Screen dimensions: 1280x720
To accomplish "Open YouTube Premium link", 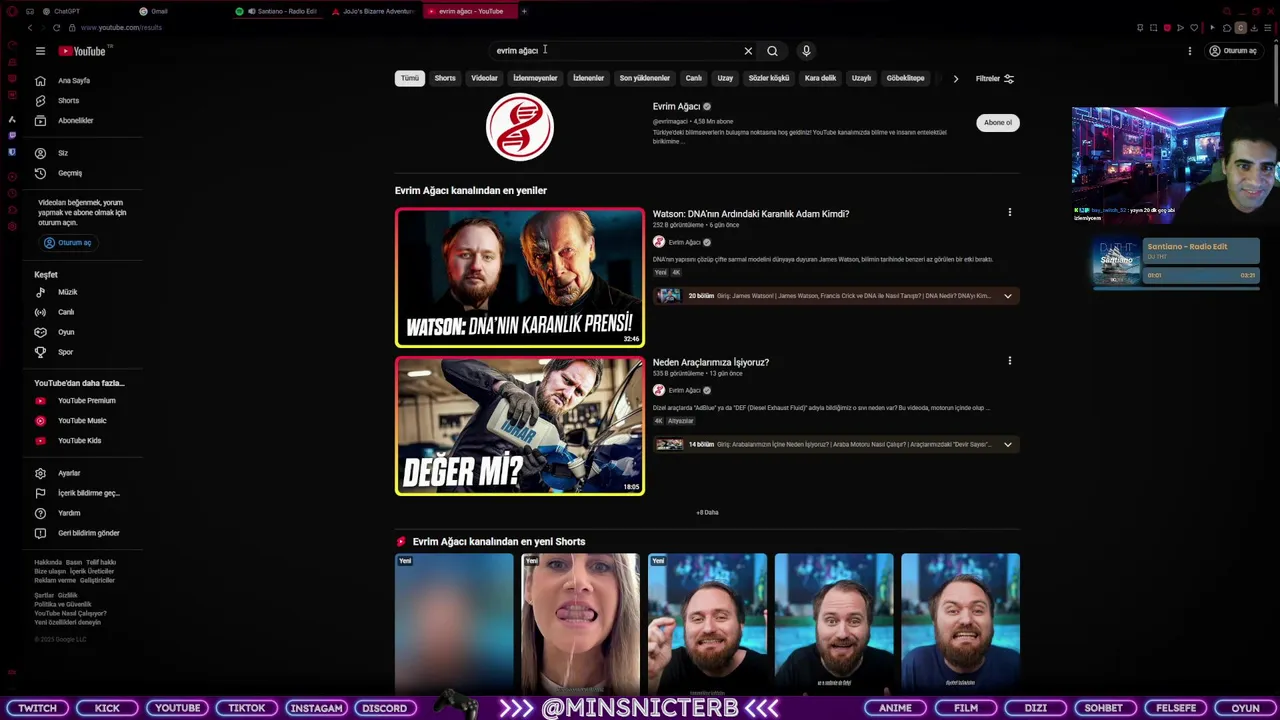I will pos(86,400).
